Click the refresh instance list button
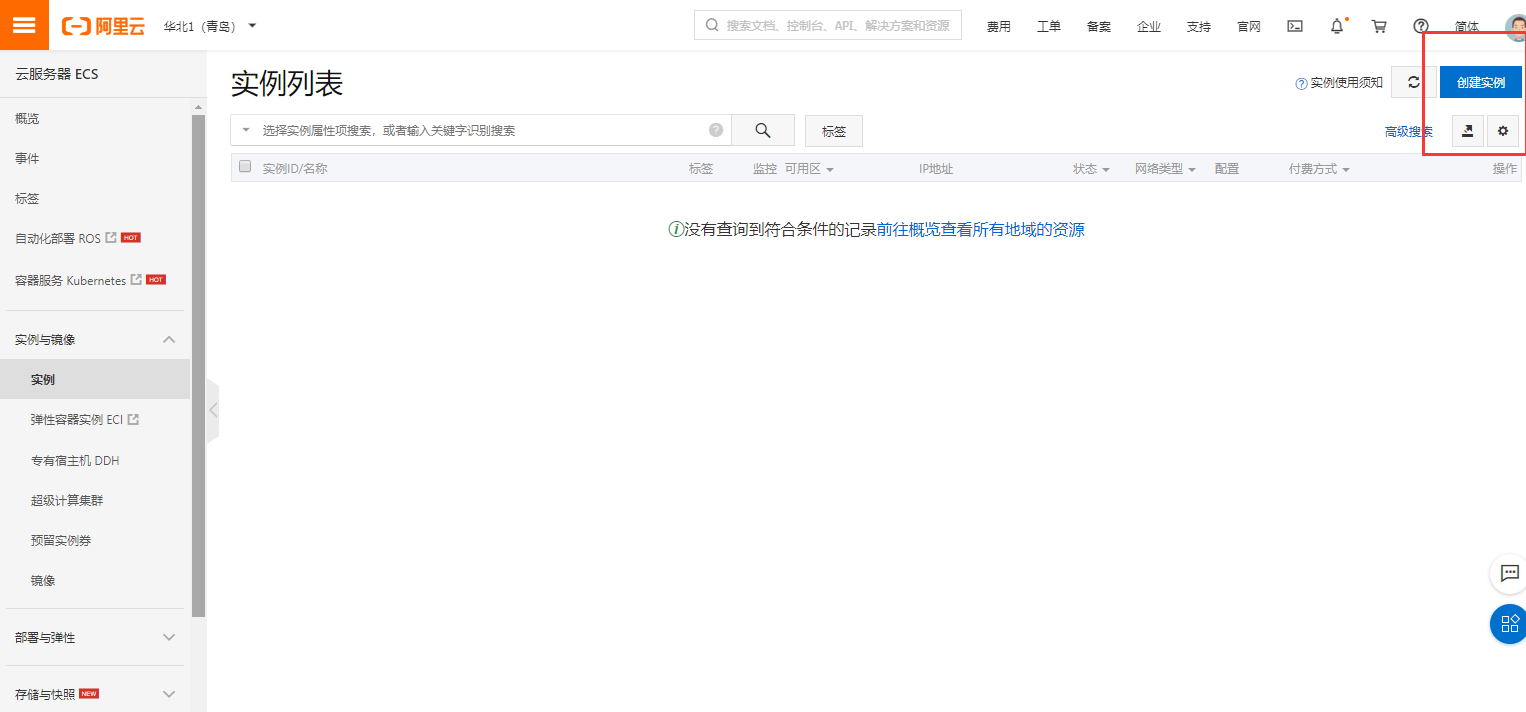This screenshot has height=712, width=1526. click(1413, 82)
